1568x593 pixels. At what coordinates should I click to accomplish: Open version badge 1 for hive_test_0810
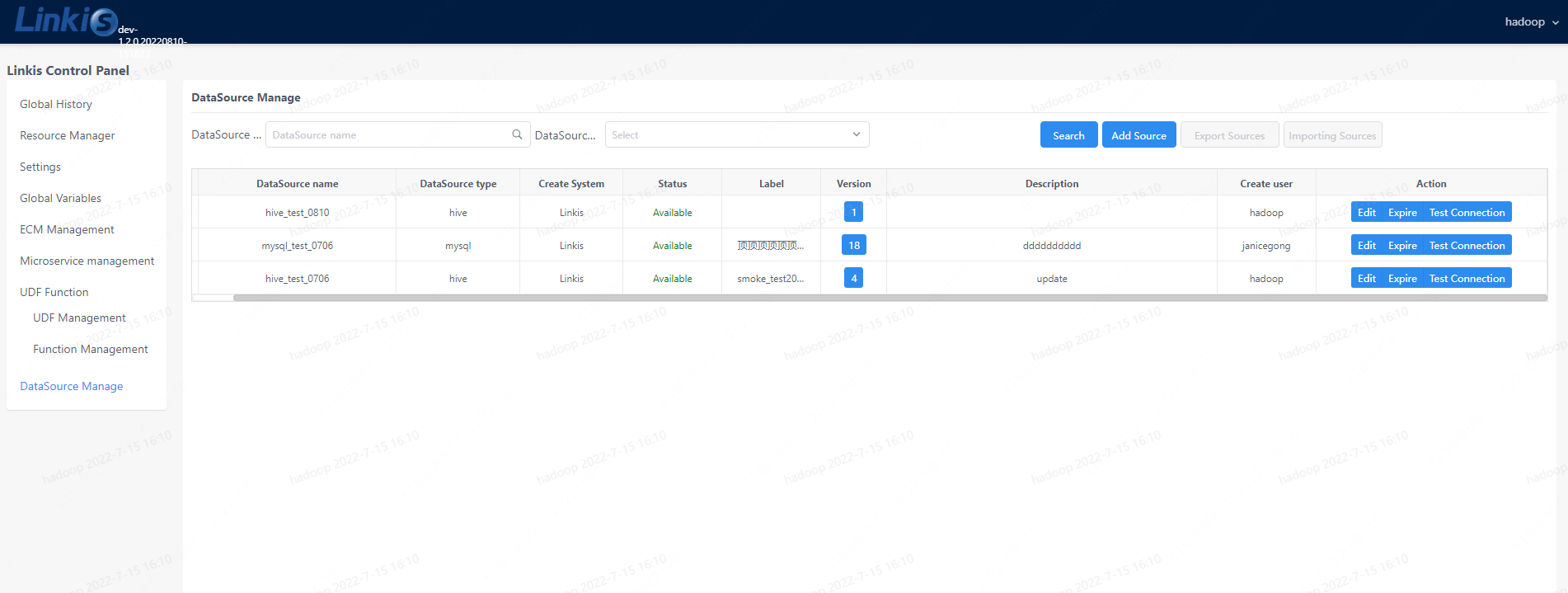pyautogui.click(x=853, y=212)
